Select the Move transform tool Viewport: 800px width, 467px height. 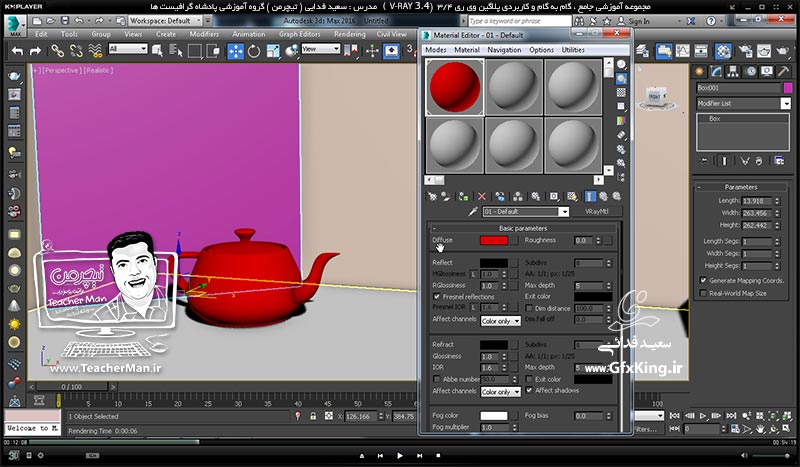coord(235,51)
